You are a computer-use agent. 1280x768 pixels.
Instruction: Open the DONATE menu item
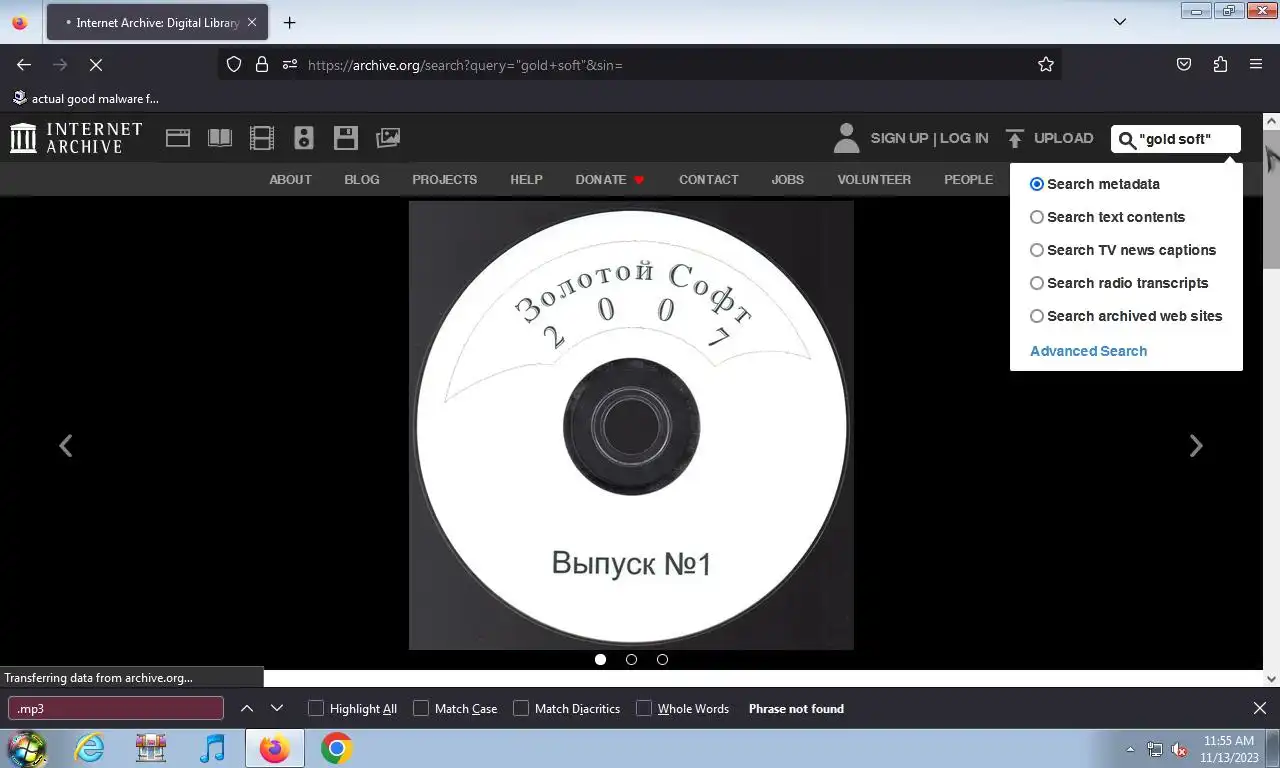pos(610,180)
